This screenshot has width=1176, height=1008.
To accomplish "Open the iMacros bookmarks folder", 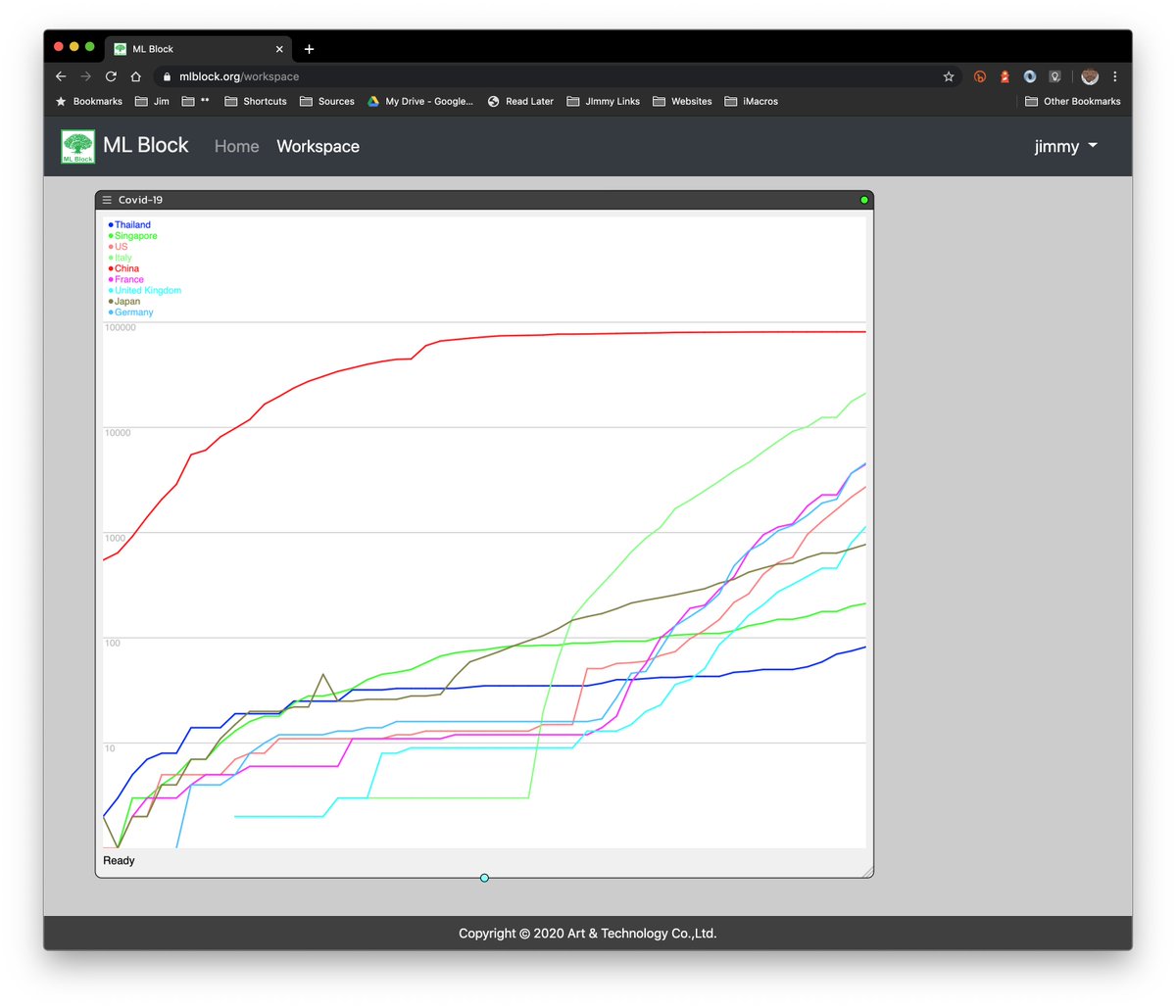I will pos(751,101).
